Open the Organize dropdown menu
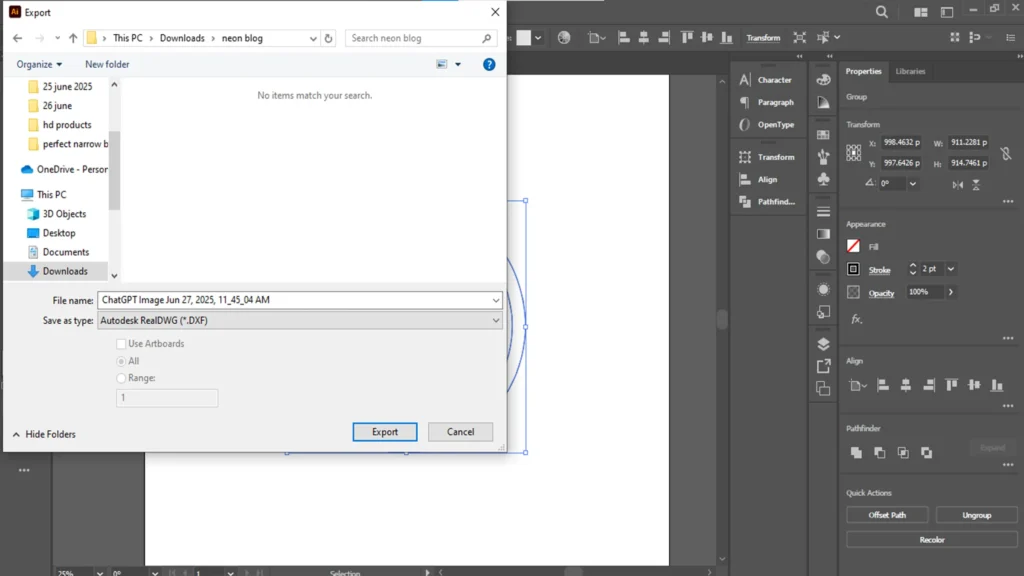This screenshot has width=1024, height=576. pos(39,64)
